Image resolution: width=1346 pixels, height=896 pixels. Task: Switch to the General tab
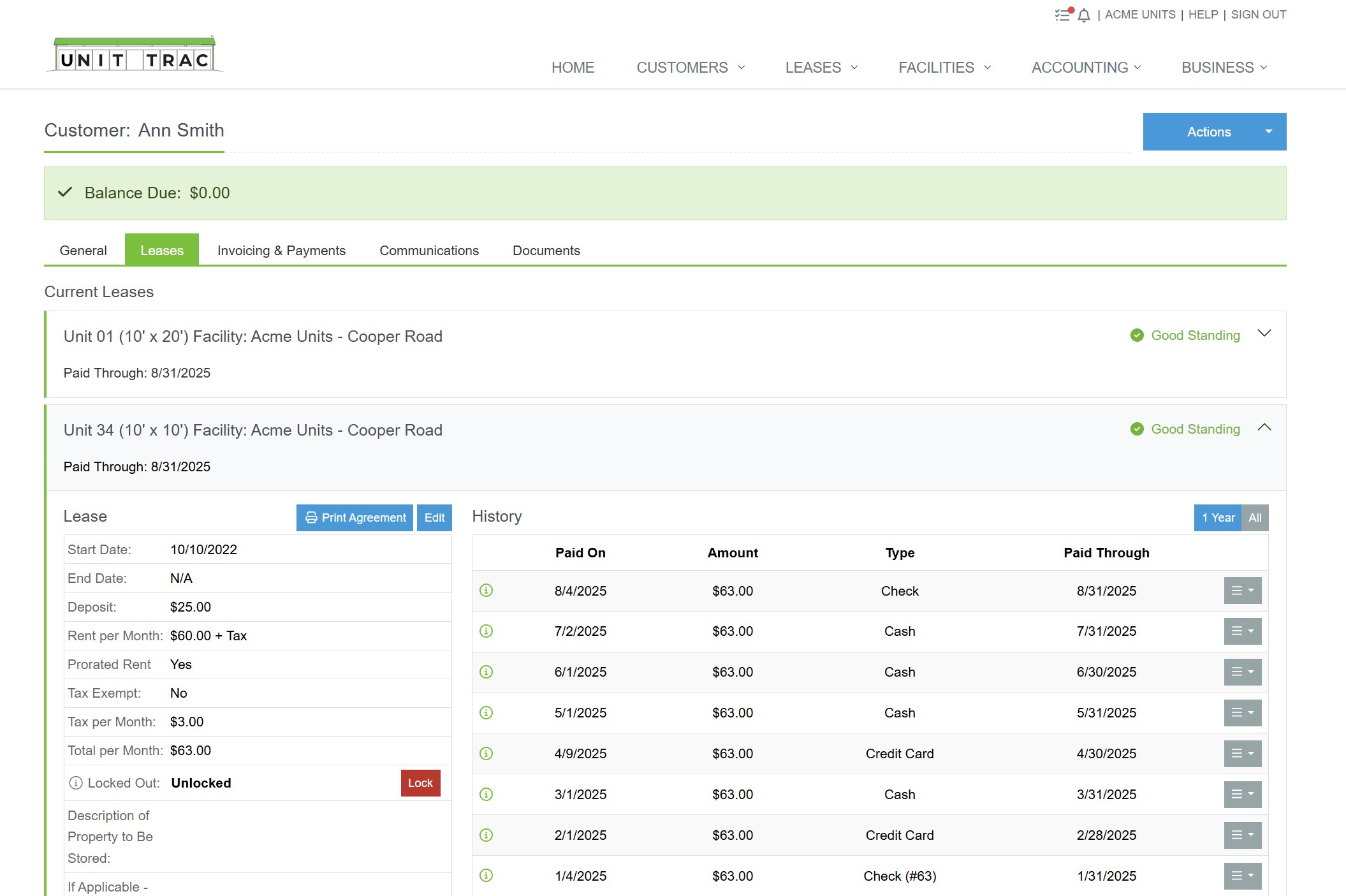click(84, 251)
